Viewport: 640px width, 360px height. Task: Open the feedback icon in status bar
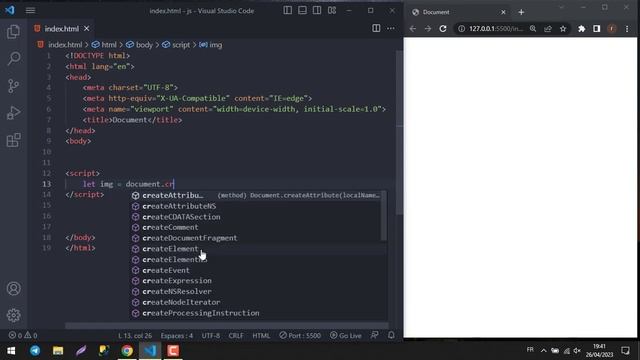click(375, 335)
